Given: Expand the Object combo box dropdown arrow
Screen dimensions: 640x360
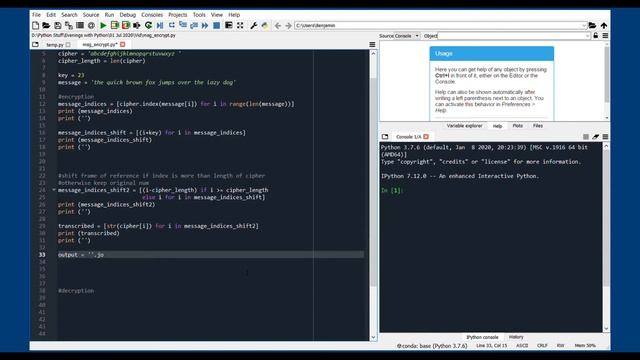Looking at the screenshot, I should coord(587,36).
